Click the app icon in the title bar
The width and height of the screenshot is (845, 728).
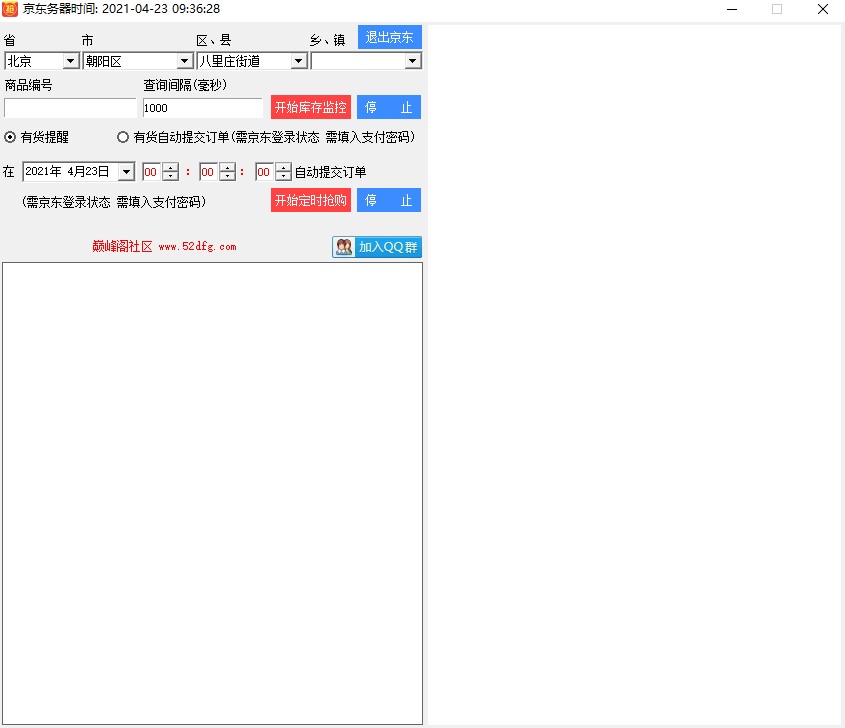10,9
